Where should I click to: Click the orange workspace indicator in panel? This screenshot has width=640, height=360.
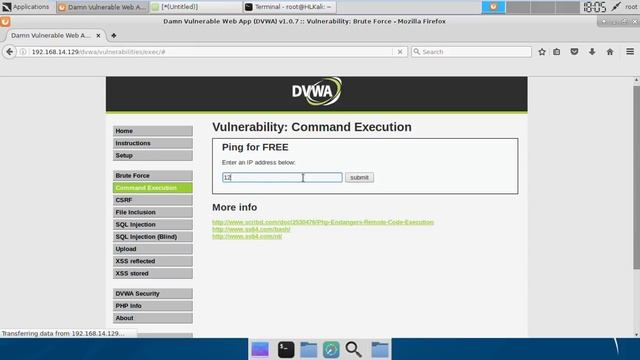[x=493, y=7]
